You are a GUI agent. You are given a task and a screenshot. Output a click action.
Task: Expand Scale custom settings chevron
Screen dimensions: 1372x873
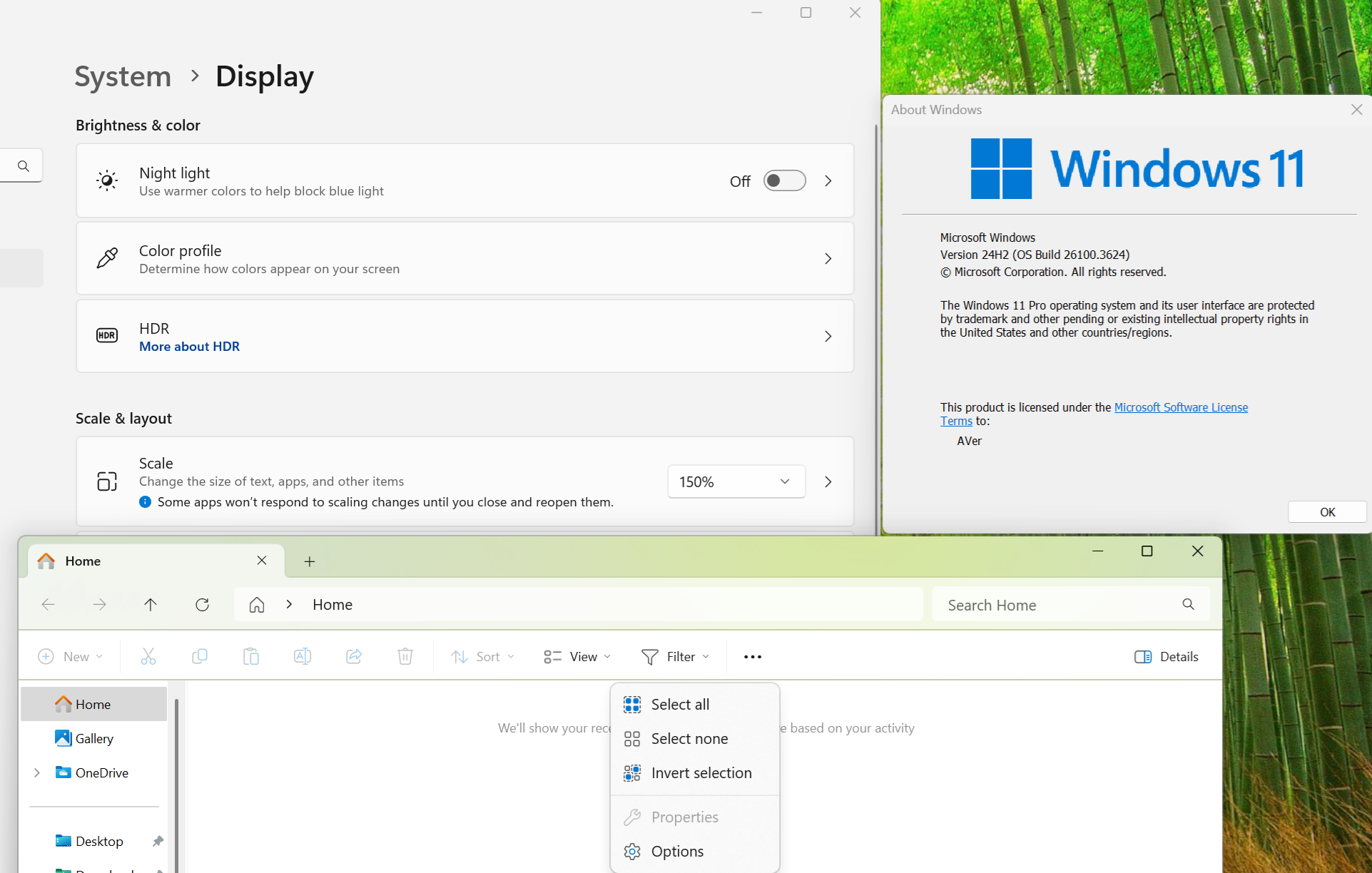tap(828, 481)
